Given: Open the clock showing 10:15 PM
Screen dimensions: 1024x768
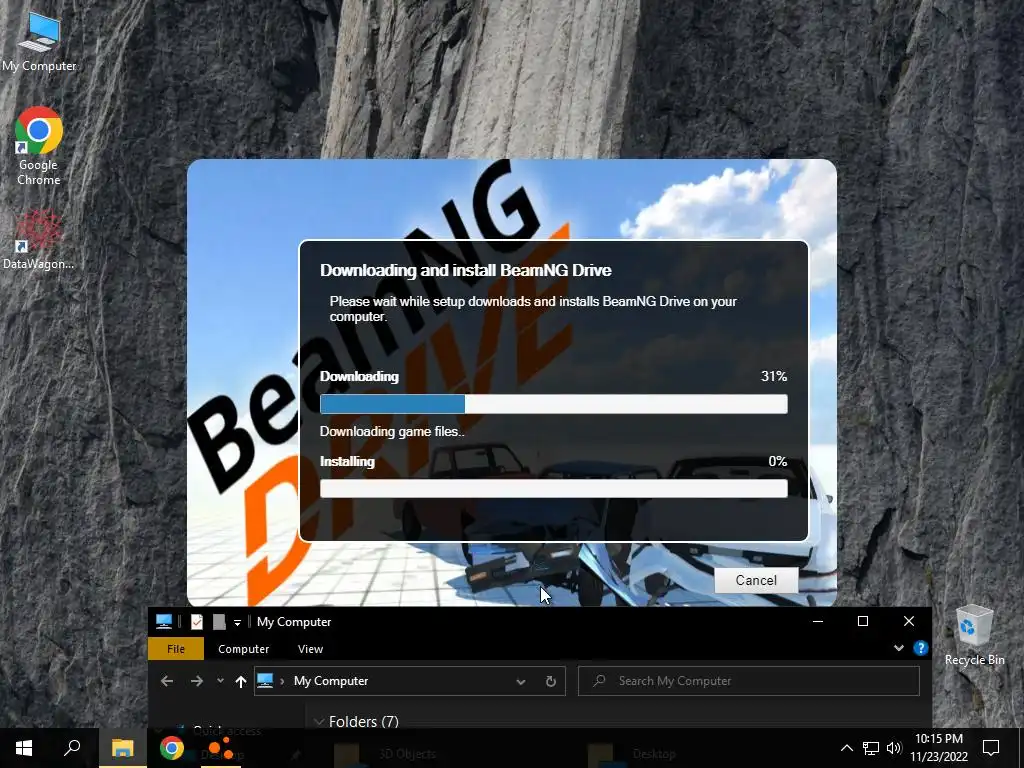Looking at the screenshot, I should pyautogui.click(x=938, y=748).
